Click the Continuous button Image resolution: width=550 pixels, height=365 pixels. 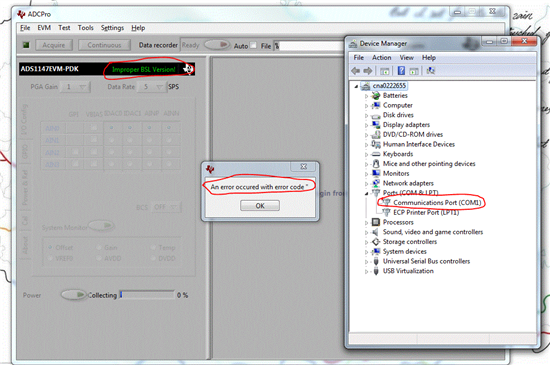[104, 45]
